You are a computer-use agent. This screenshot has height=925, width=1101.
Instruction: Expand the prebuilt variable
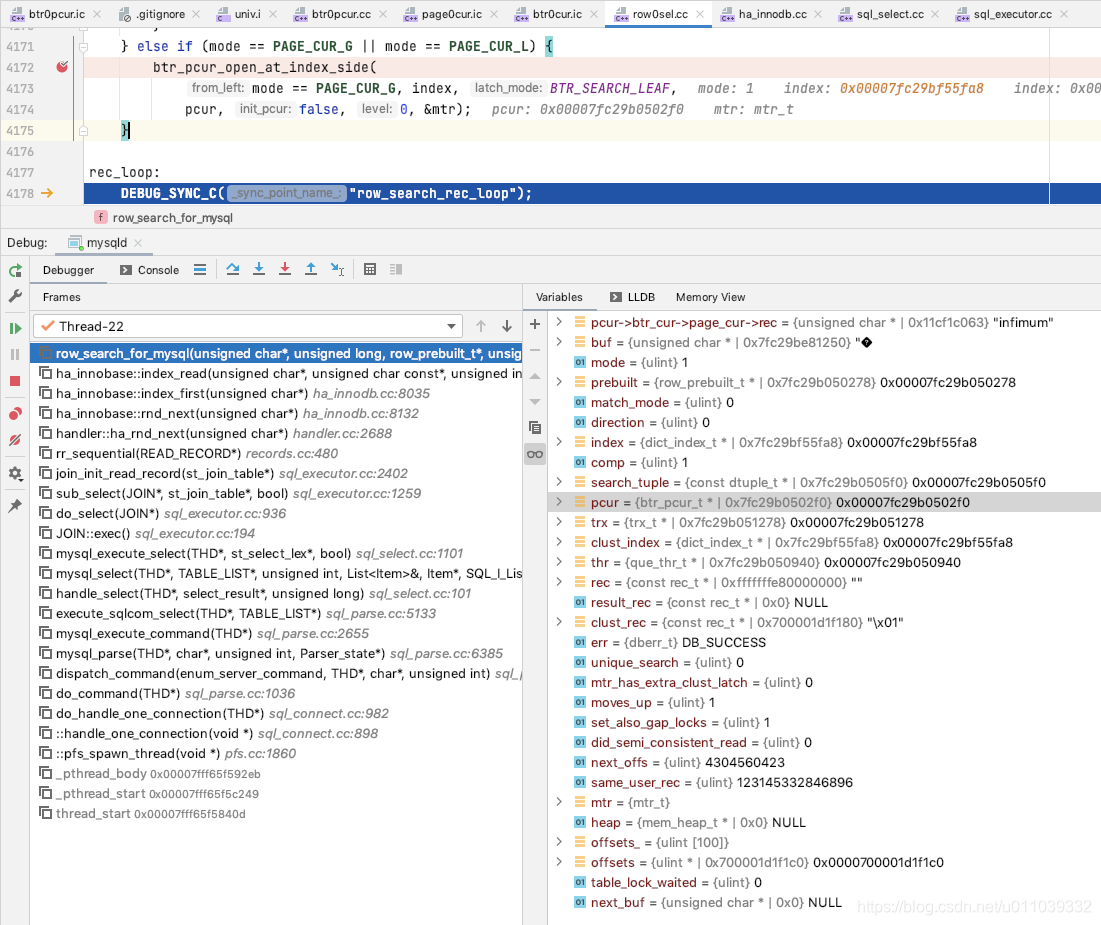coord(560,382)
